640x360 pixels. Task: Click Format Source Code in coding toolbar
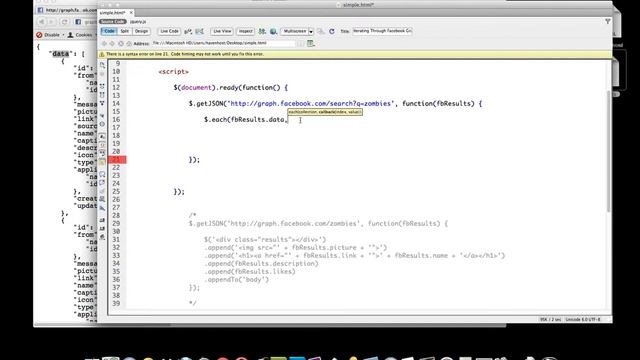coord(102,236)
